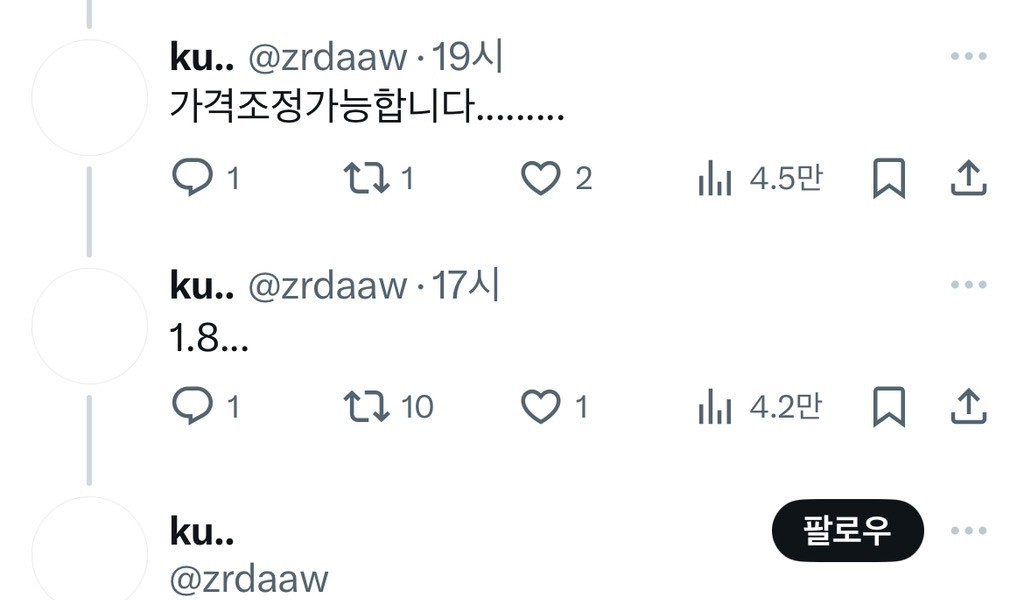Open the 17시 timestamp link

[x=466, y=285]
